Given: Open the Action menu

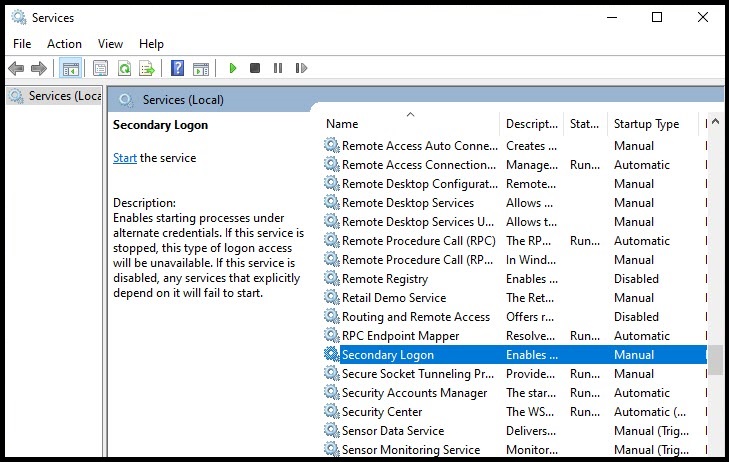Looking at the screenshot, I should click(x=64, y=44).
